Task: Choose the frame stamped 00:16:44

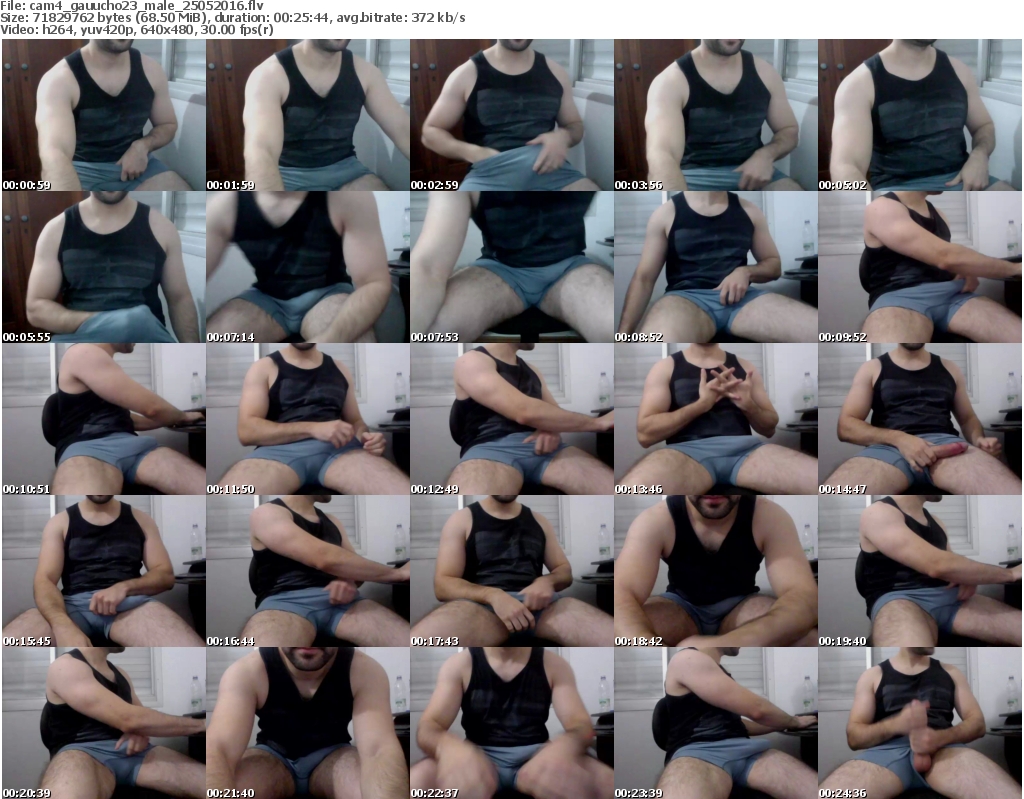Action: [308, 571]
